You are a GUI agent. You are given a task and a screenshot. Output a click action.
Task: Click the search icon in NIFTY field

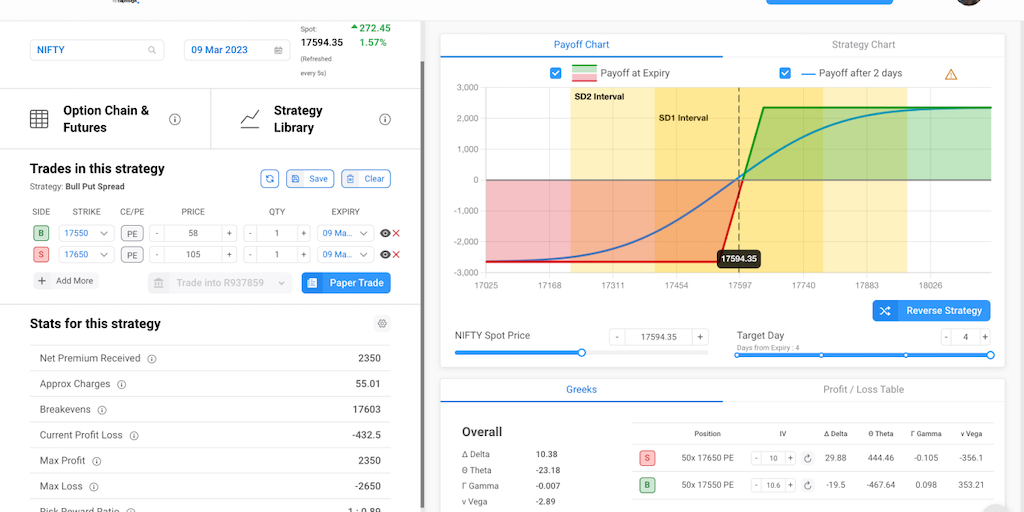pos(152,50)
